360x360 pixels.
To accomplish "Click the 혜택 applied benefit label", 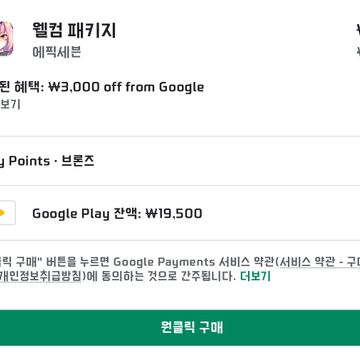I will (x=28, y=87).
